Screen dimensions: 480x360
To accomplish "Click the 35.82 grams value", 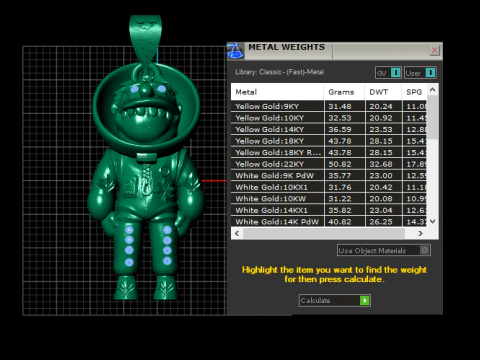I will [340, 210].
